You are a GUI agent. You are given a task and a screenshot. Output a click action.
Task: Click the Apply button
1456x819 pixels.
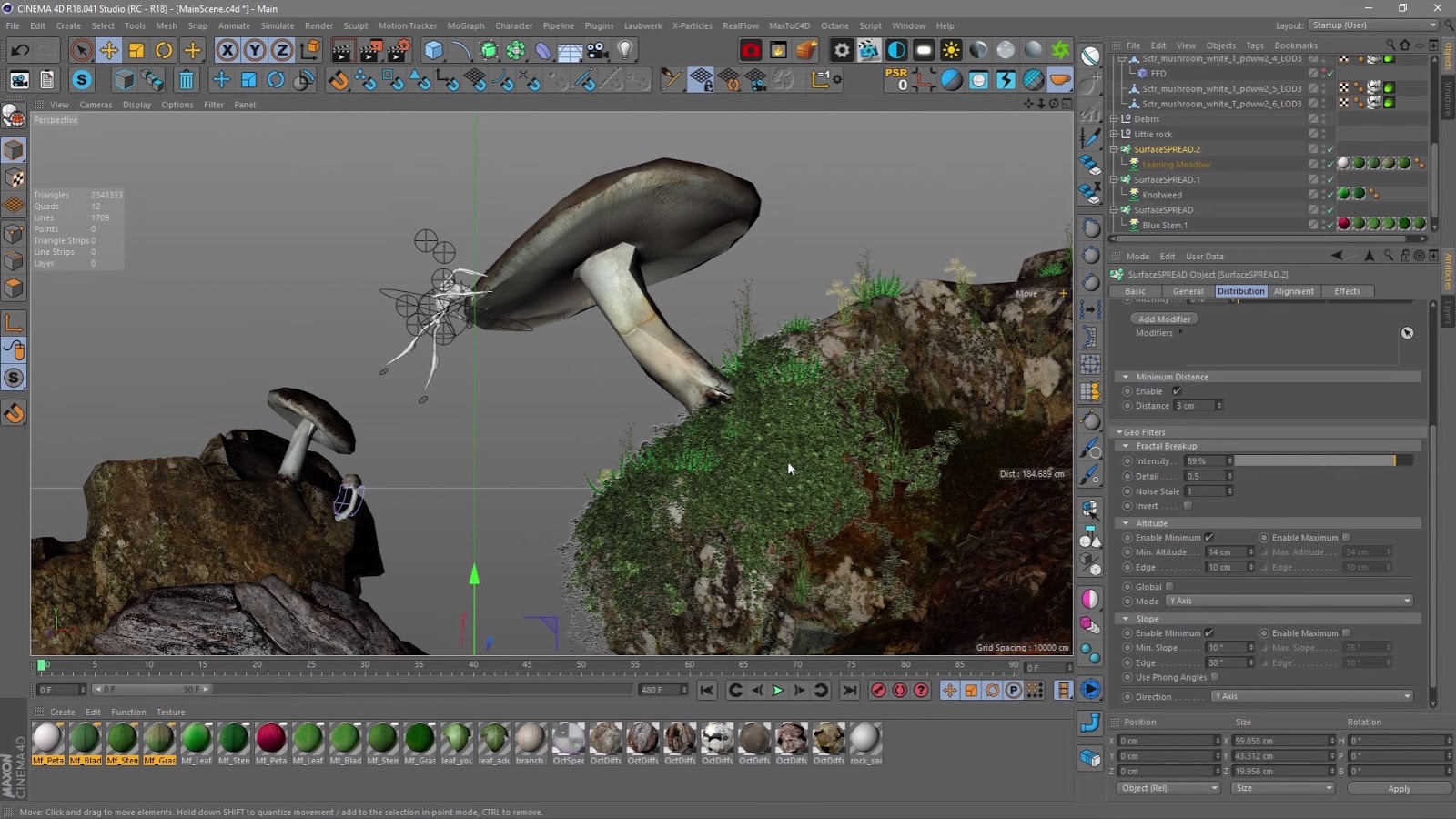(x=1399, y=789)
